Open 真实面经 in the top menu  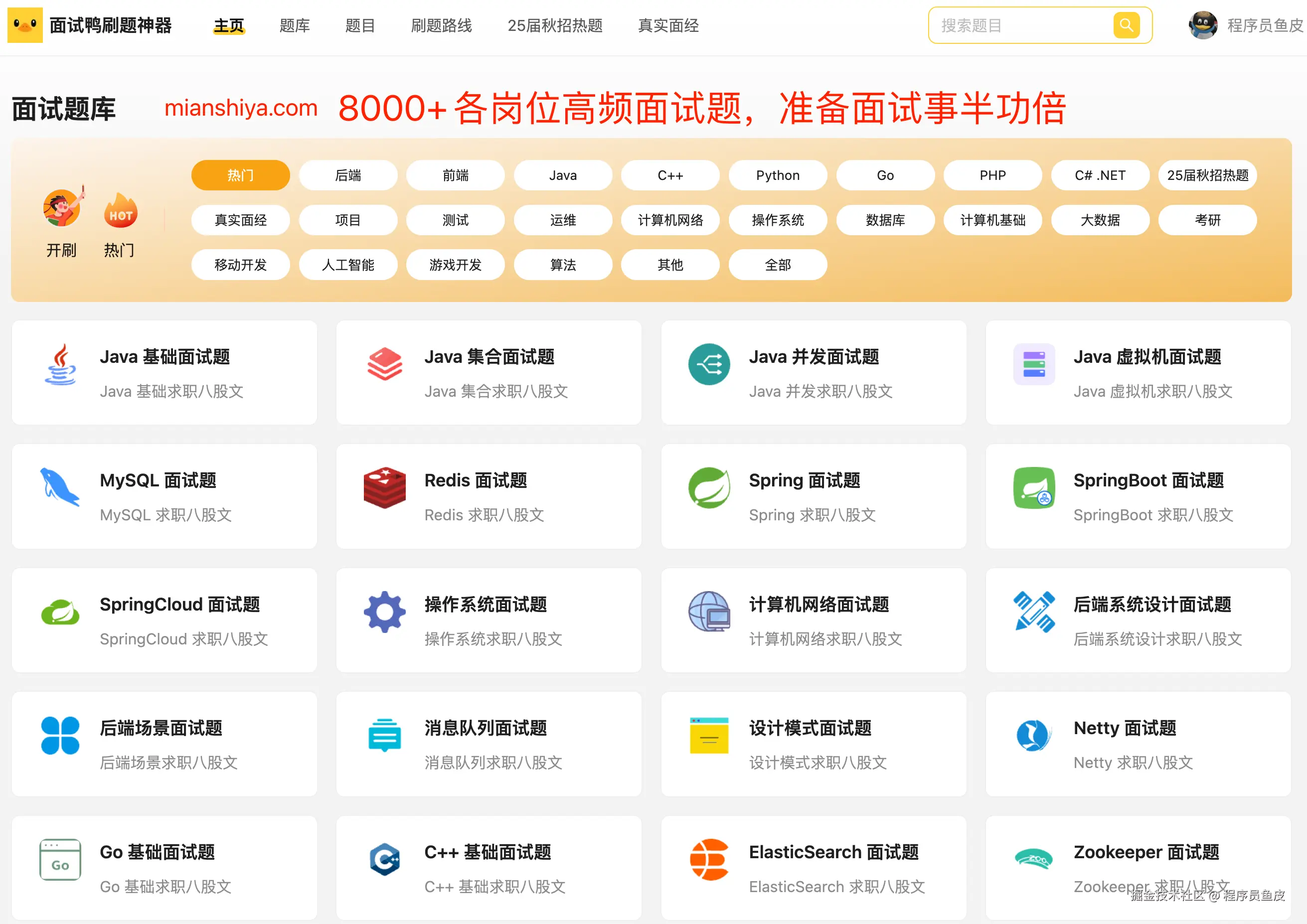tap(668, 25)
